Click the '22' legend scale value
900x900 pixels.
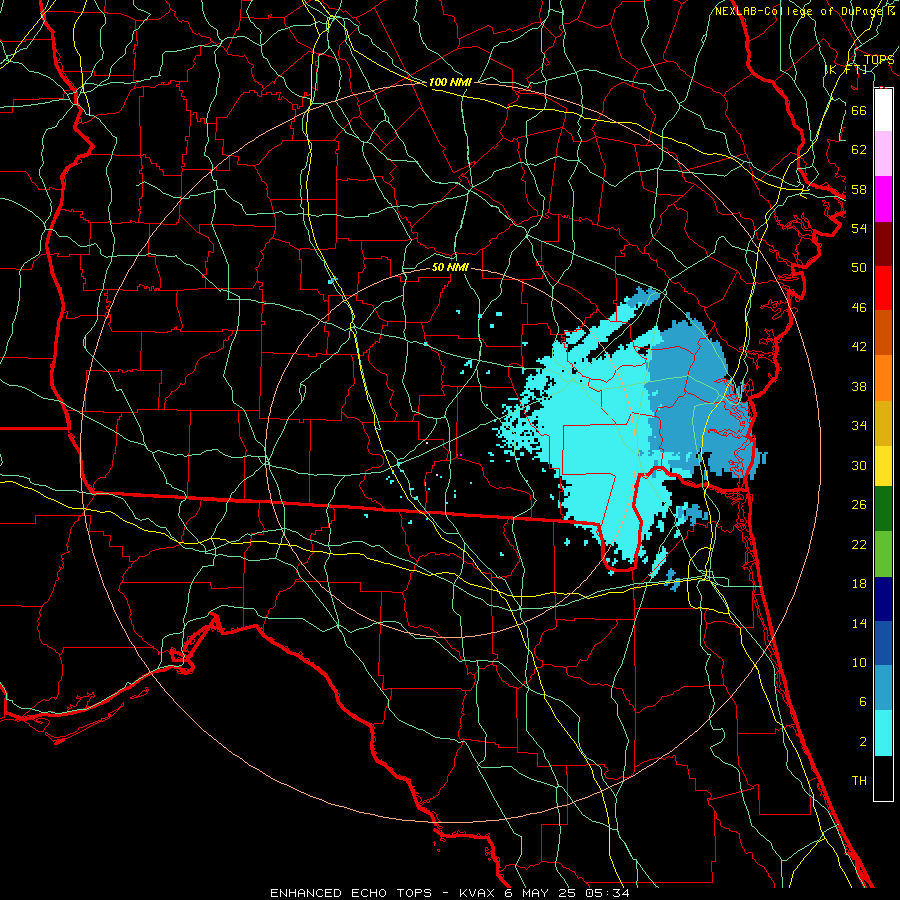tap(859, 544)
